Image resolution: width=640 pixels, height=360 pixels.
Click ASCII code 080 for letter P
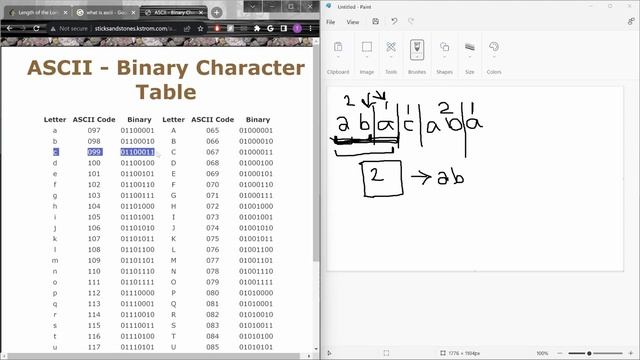tap(213, 293)
